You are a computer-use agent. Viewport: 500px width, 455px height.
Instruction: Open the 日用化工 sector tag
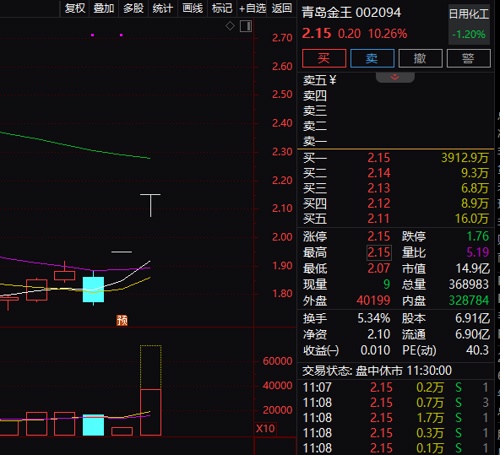point(469,15)
